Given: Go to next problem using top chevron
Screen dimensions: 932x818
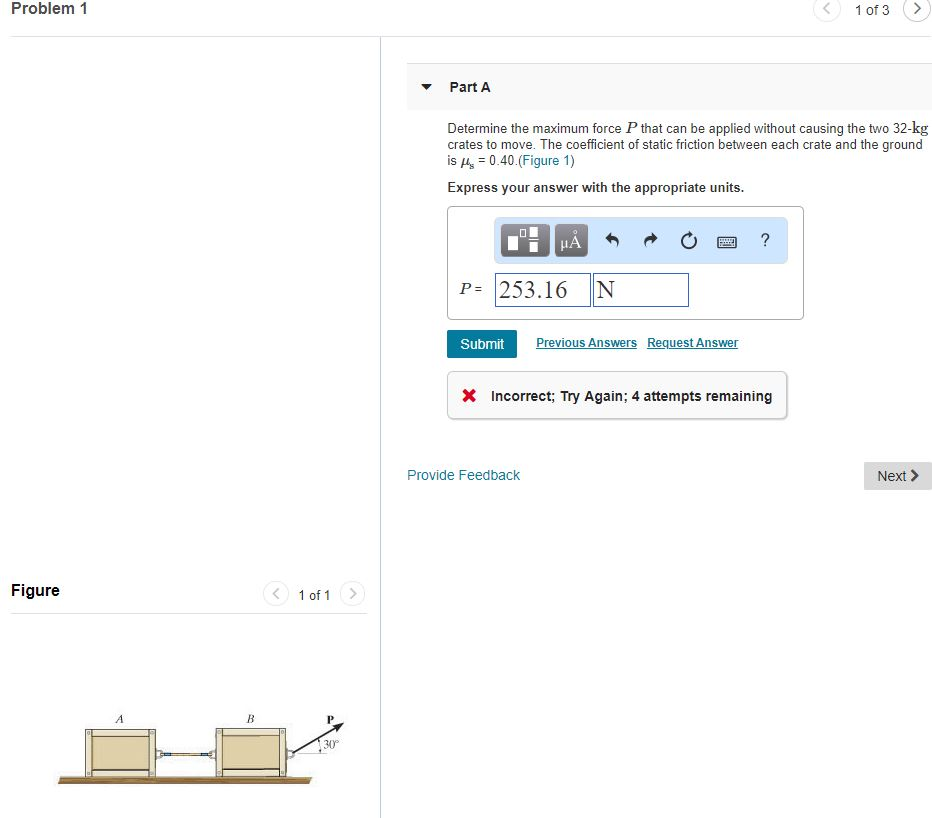Looking at the screenshot, I should (917, 9).
